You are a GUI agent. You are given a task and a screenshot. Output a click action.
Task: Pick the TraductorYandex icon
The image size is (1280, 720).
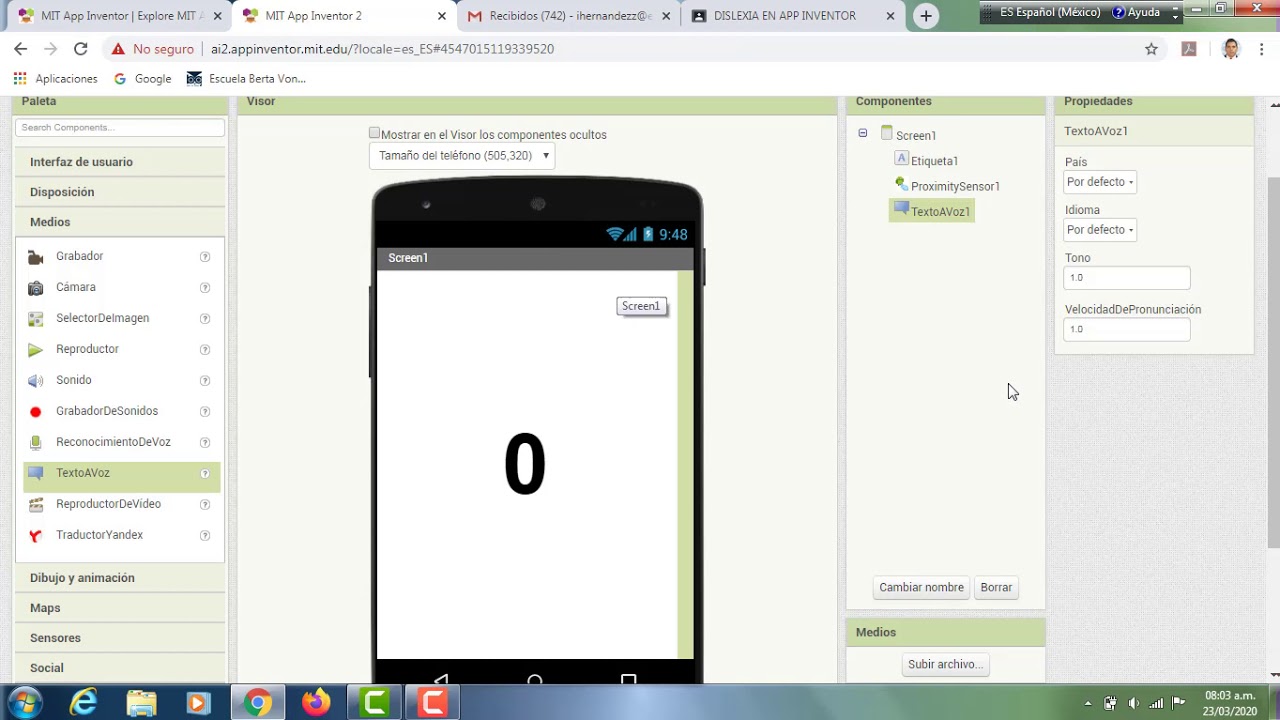click(x=36, y=536)
